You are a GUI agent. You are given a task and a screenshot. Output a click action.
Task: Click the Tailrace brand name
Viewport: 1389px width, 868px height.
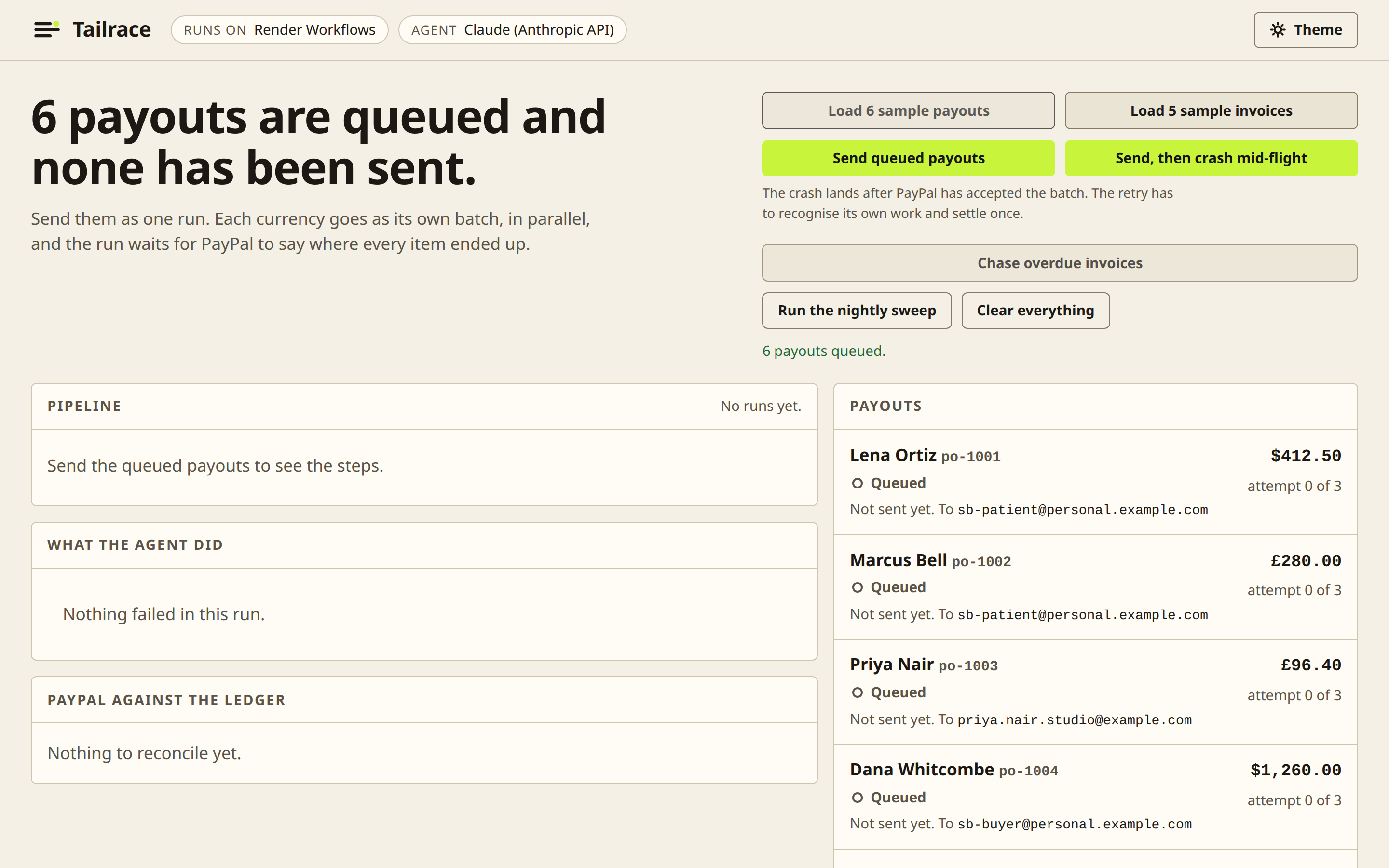(x=111, y=29)
